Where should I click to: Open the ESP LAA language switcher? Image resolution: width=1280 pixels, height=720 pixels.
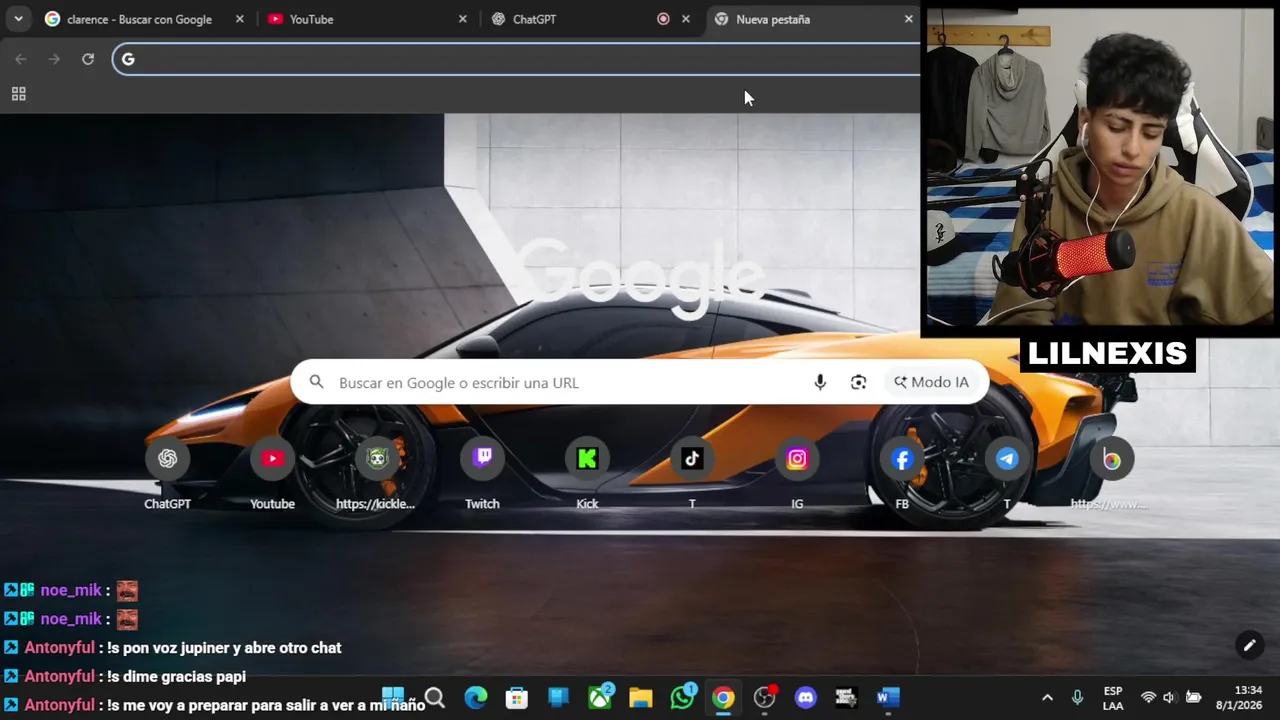point(1113,698)
